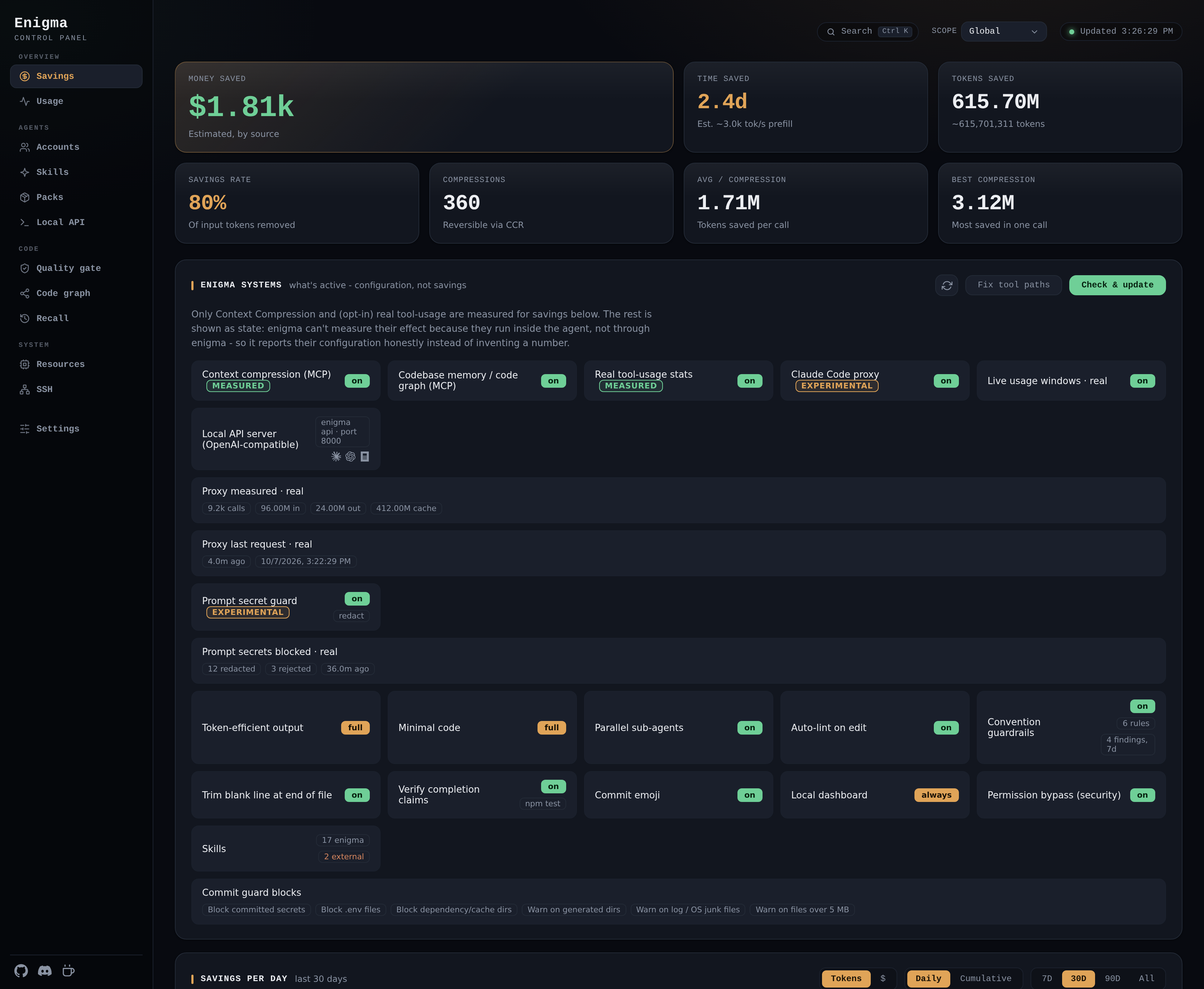This screenshot has height=989, width=1204.
Task: Toggle Context compression (MCP) on switch
Action: [357, 381]
